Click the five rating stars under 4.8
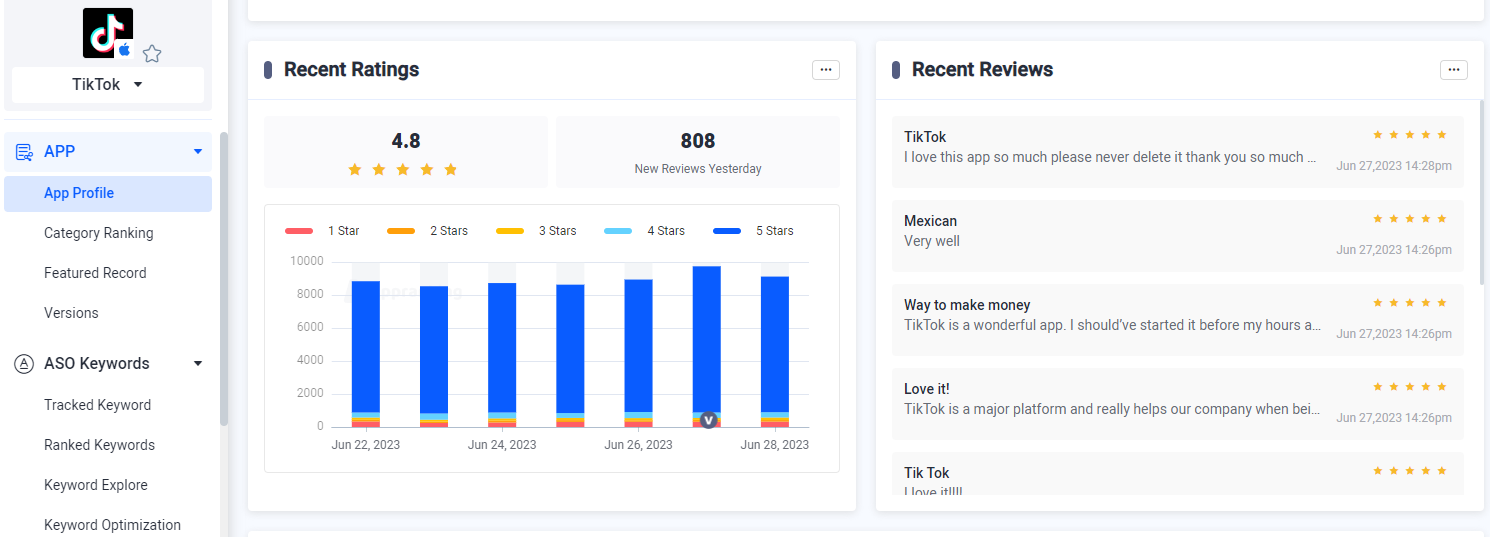This screenshot has height=537, width=1490. click(x=402, y=170)
